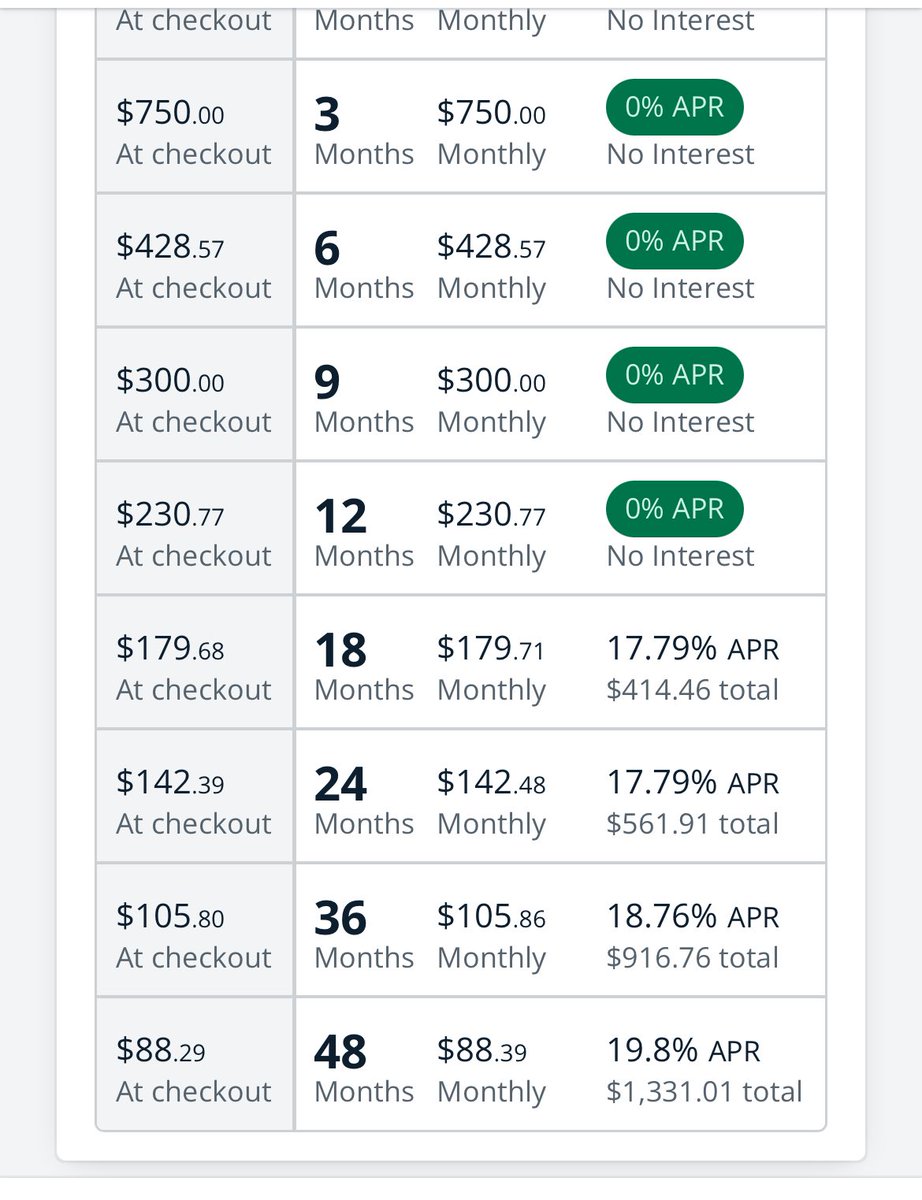
Task: Click the $750.00 At checkout cell
Action: coord(195,127)
